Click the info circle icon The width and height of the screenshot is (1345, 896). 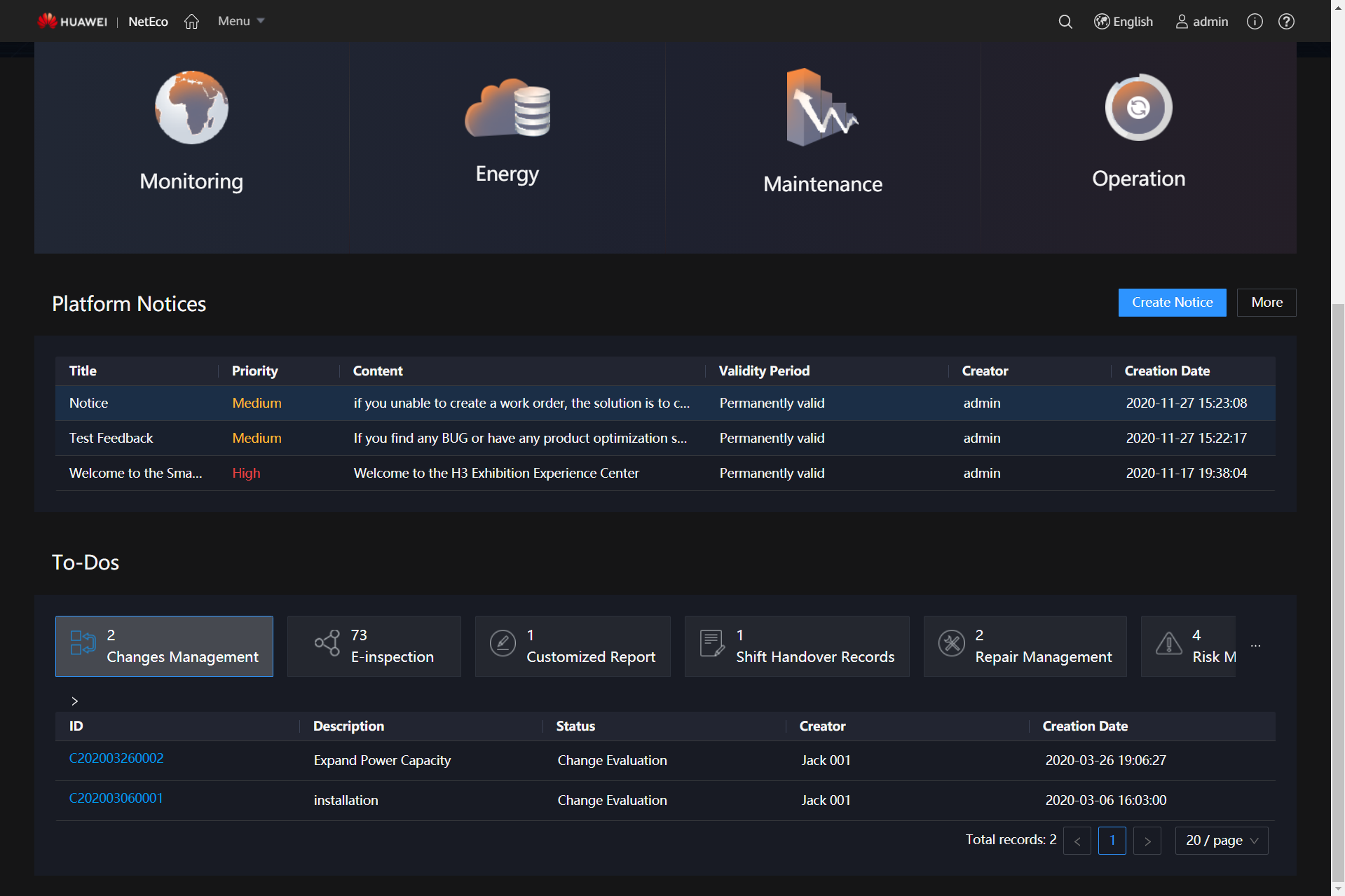click(1254, 22)
